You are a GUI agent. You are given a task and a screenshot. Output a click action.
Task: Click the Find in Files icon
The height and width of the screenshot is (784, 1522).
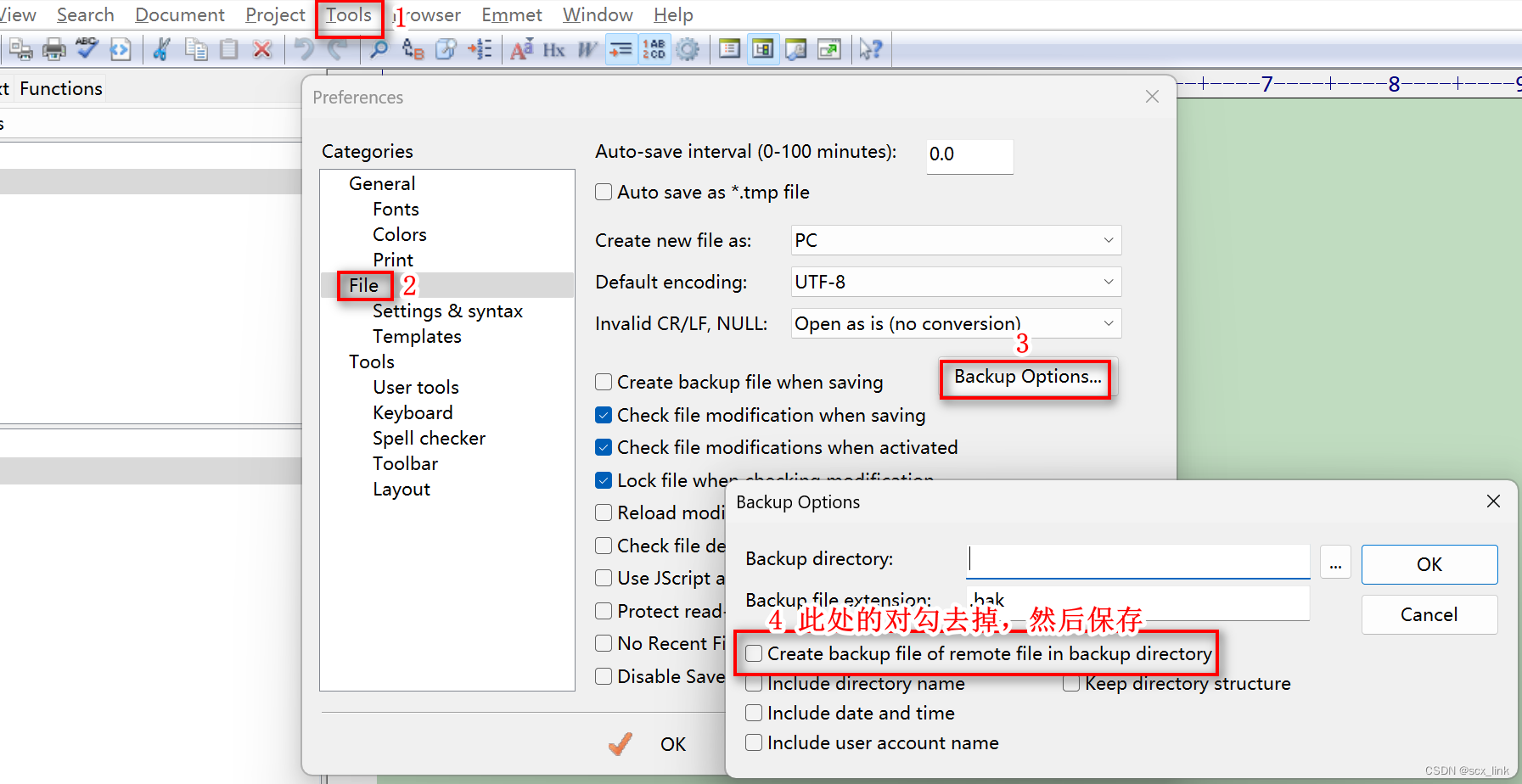[446, 50]
